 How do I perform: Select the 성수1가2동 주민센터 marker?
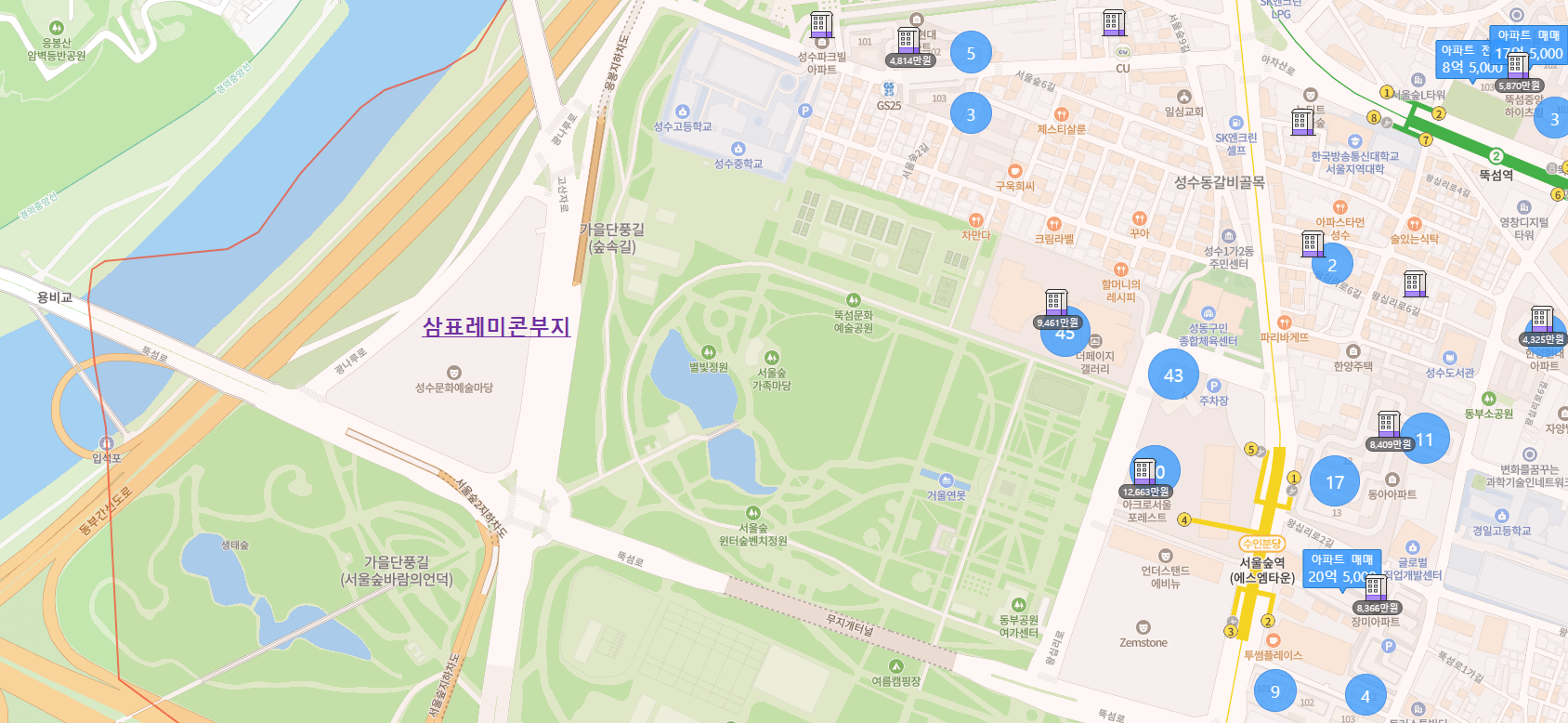click(x=1228, y=236)
